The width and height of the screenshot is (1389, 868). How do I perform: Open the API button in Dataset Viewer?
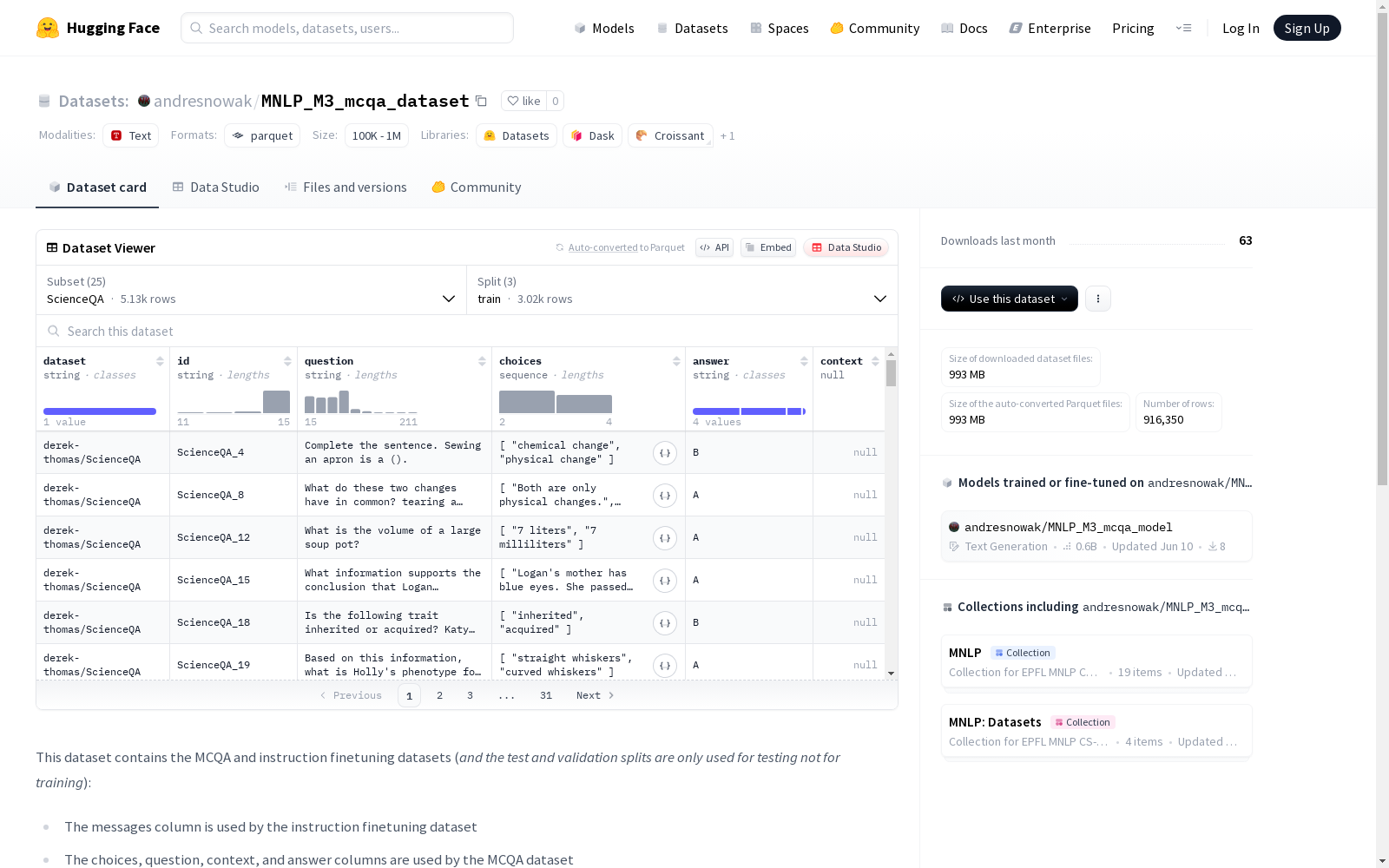714,247
